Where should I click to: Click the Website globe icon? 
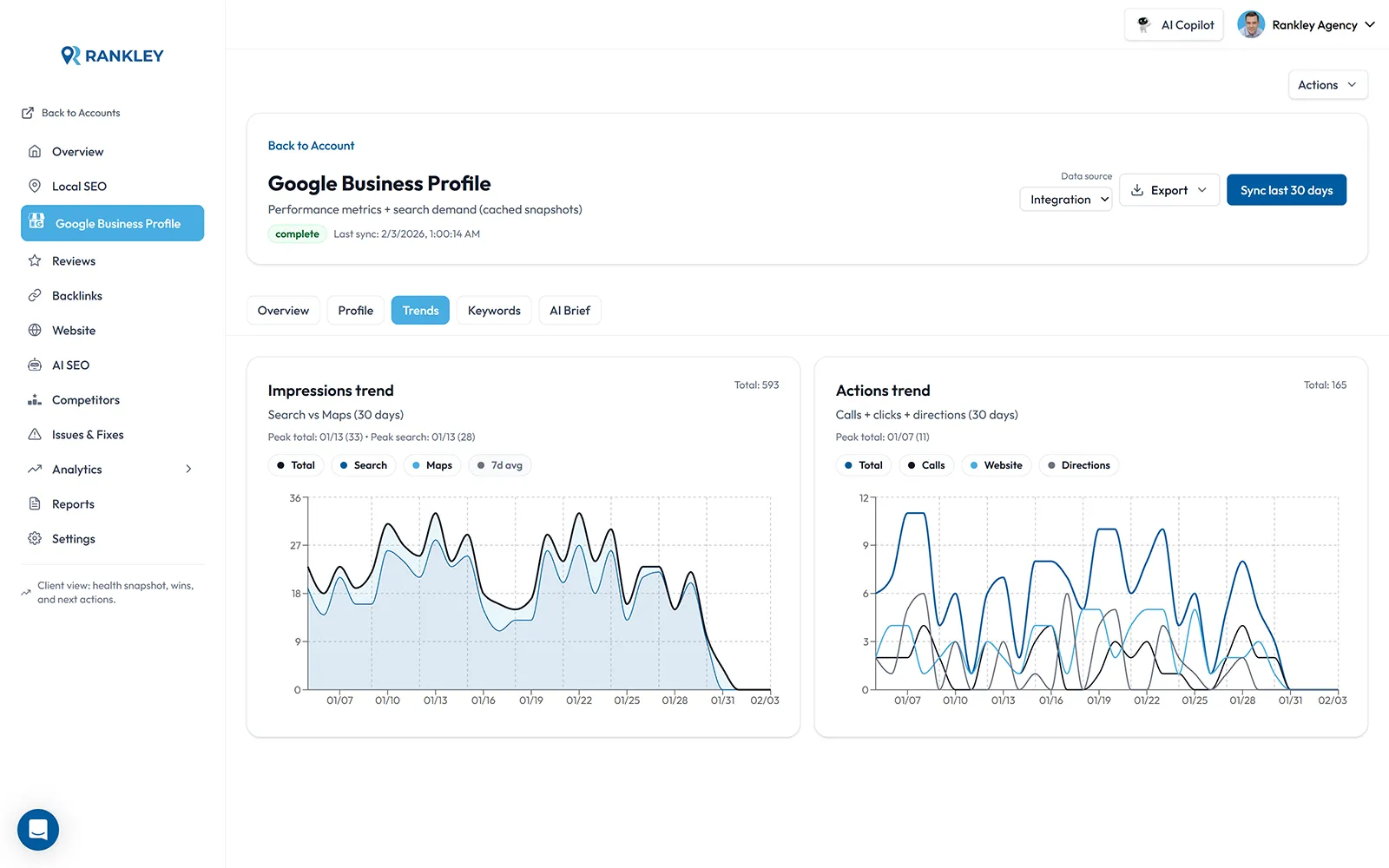(35, 330)
